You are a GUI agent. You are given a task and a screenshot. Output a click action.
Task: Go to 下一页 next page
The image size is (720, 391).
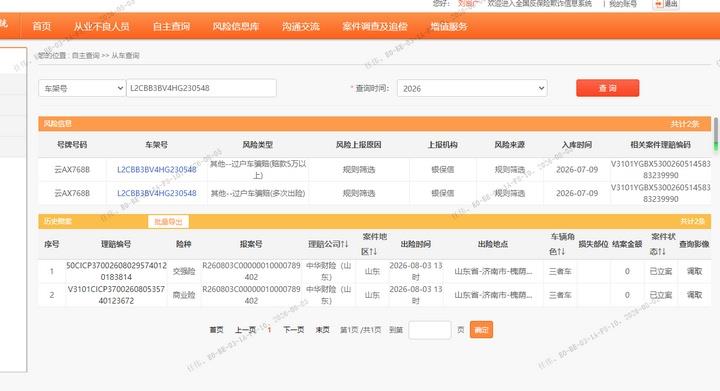click(293, 330)
